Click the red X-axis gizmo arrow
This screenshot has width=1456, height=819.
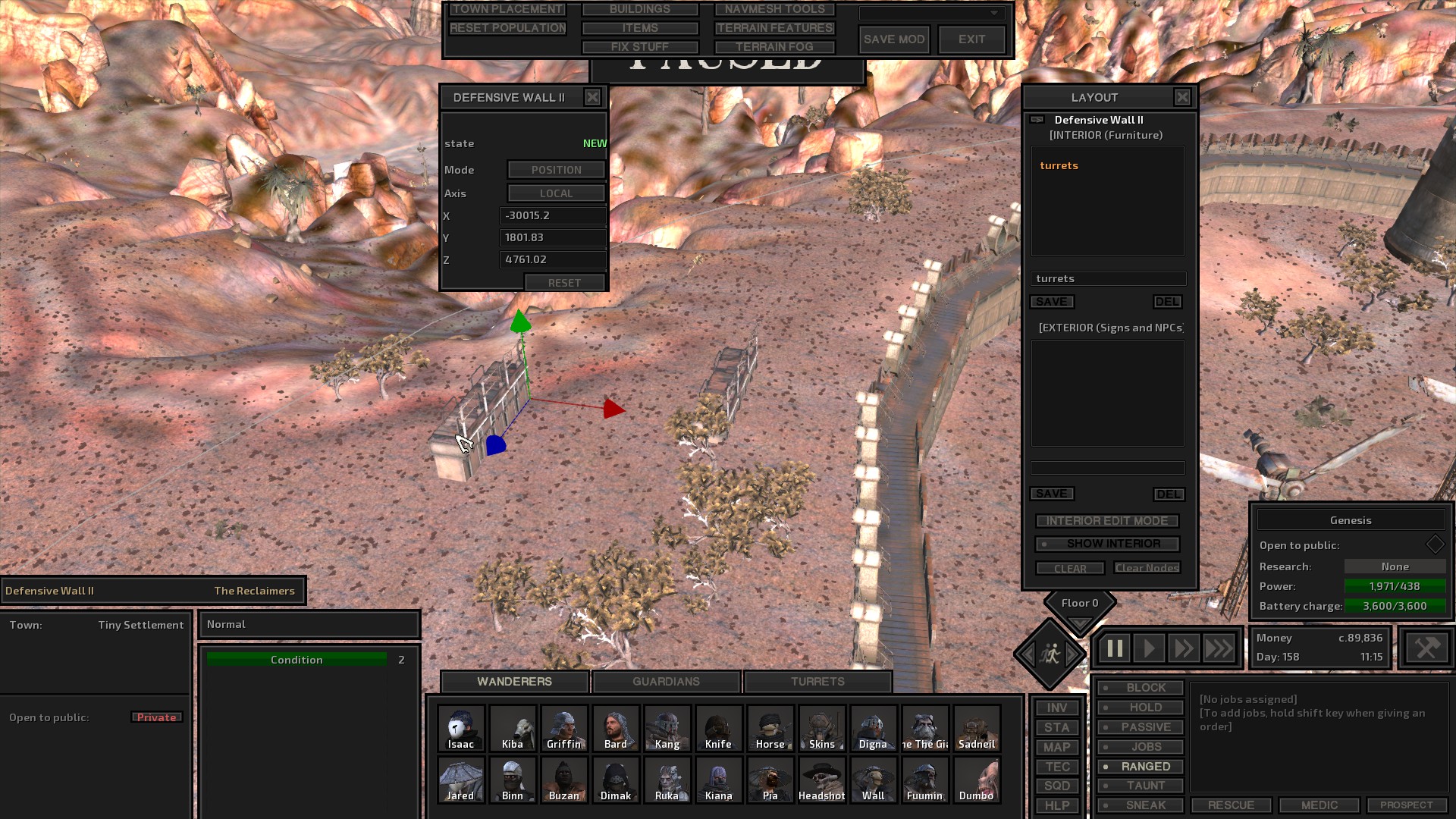[x=613, y=409]
